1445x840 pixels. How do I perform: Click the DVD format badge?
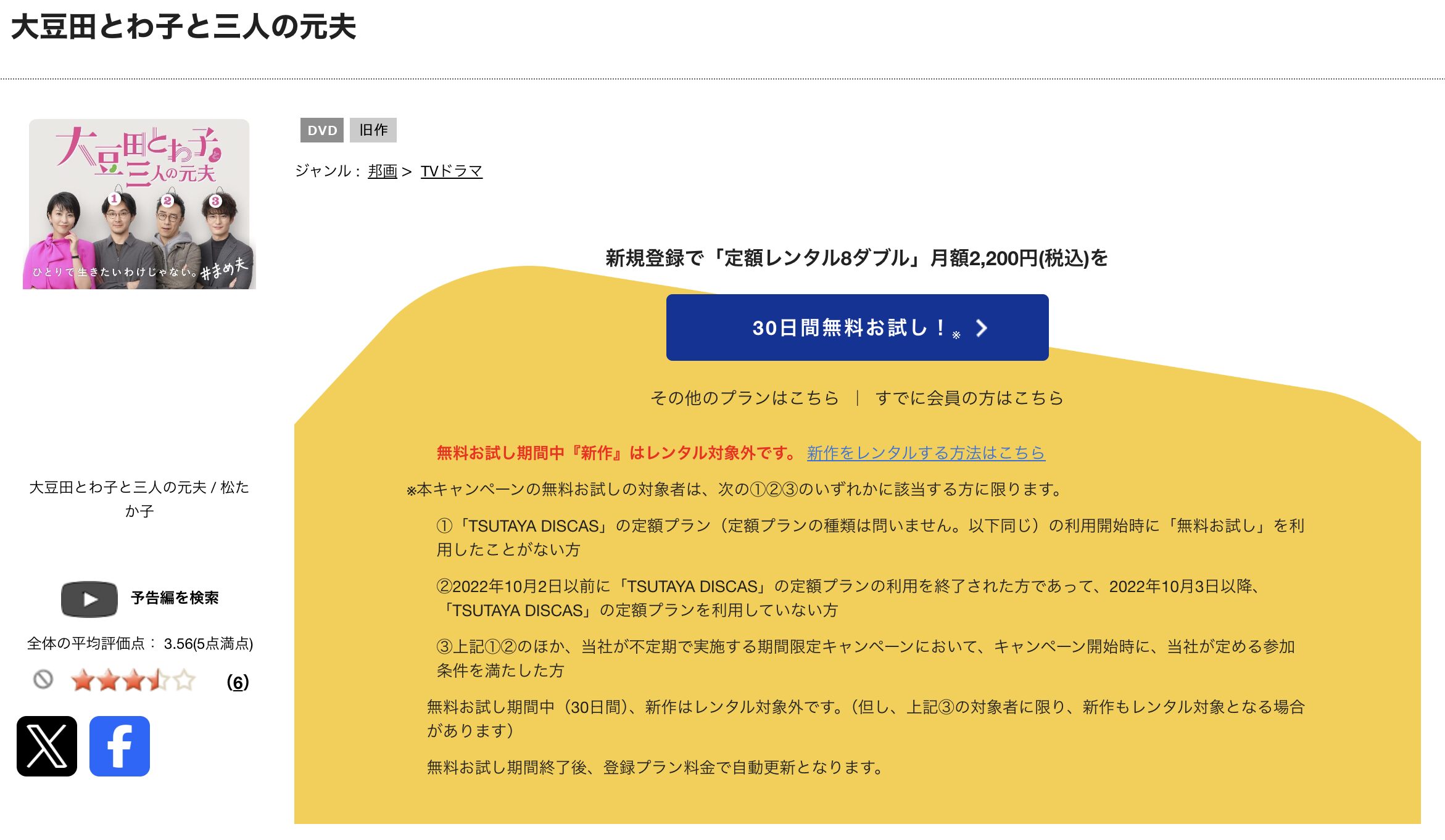(x=322, y=130)
